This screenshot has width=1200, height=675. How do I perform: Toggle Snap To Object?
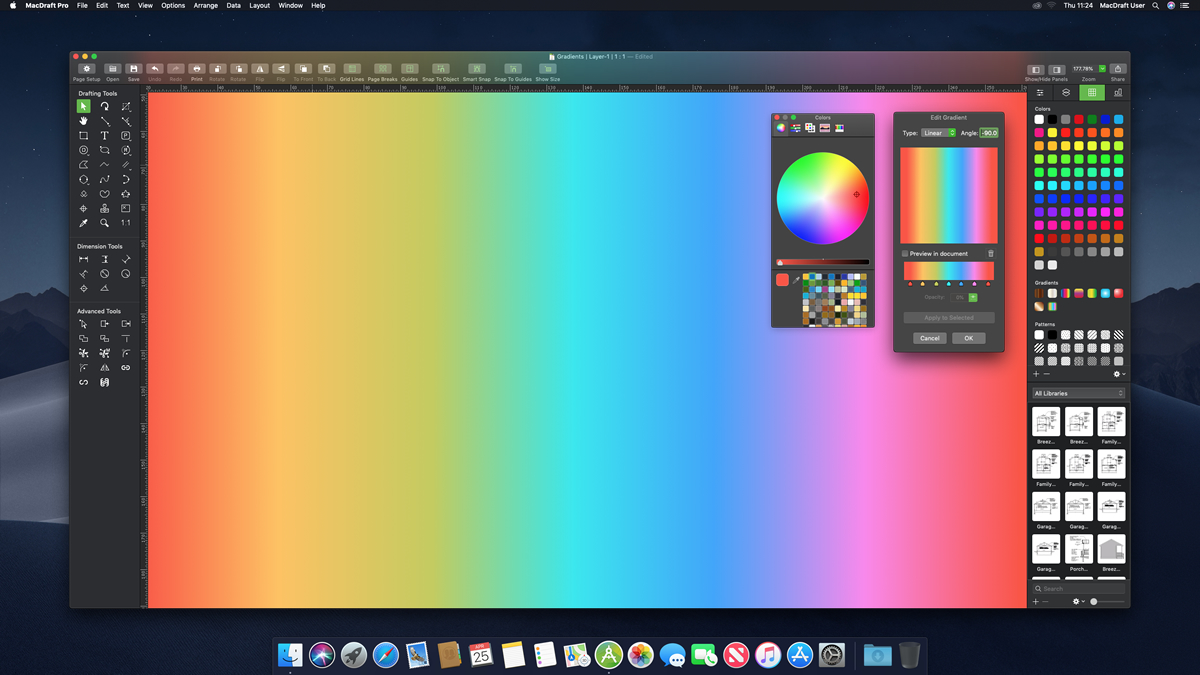pos(440,69)
